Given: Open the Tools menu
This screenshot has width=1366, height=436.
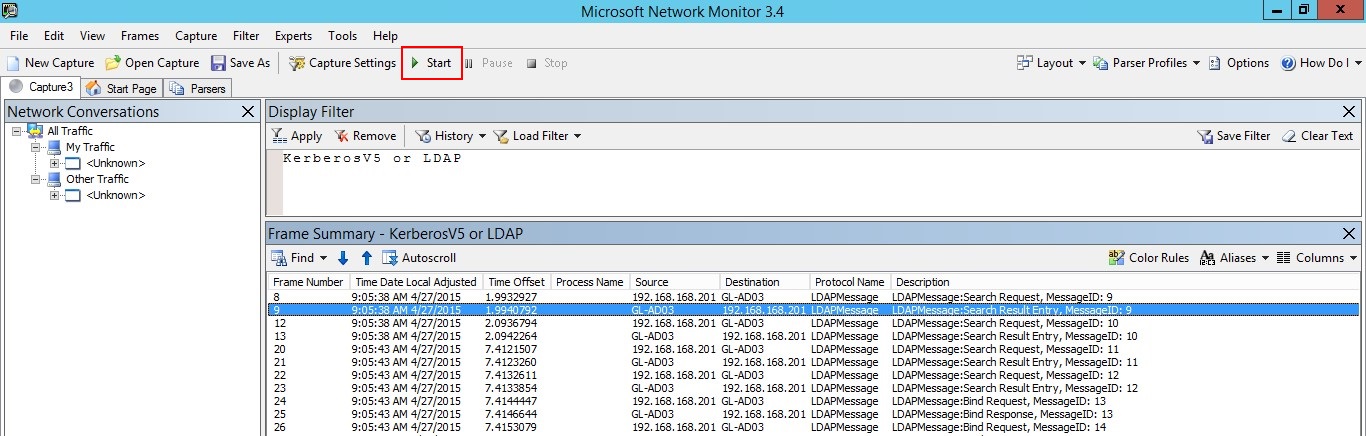Looking at the screenshot, I should coord(342,36).
